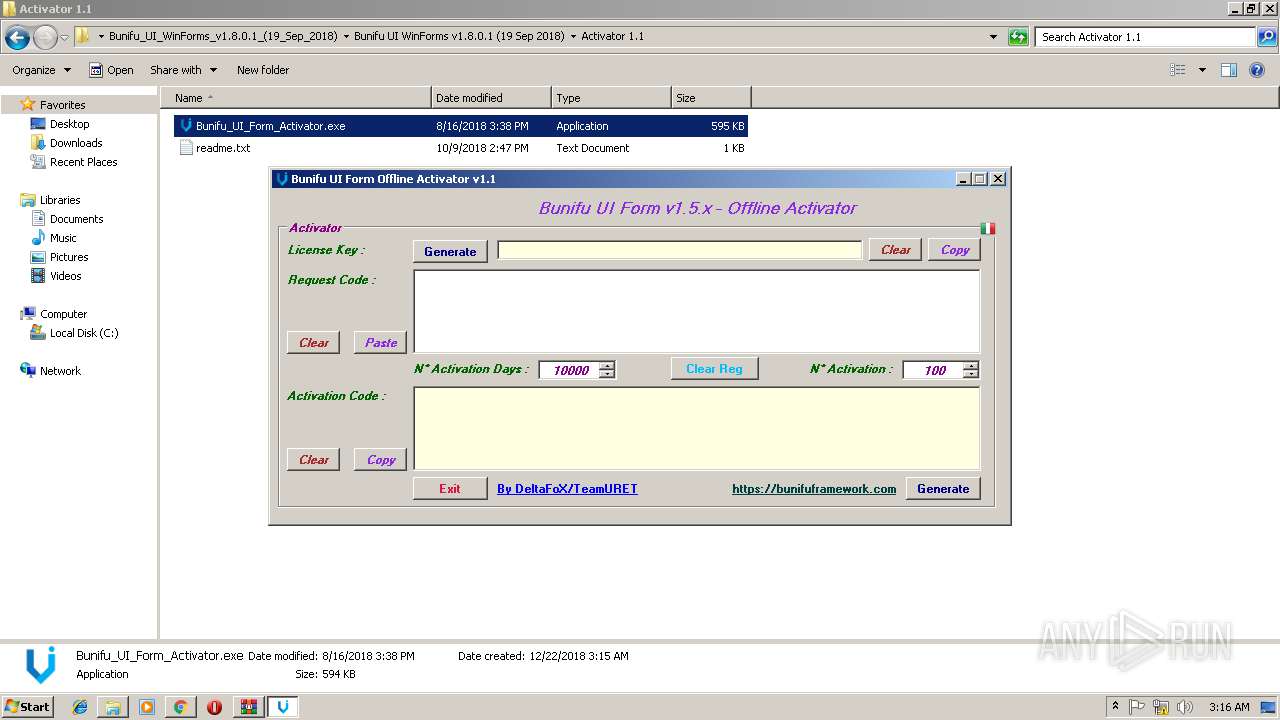Click bottom Generate activation button
The image size is (1280, 720).
point(943,488)
